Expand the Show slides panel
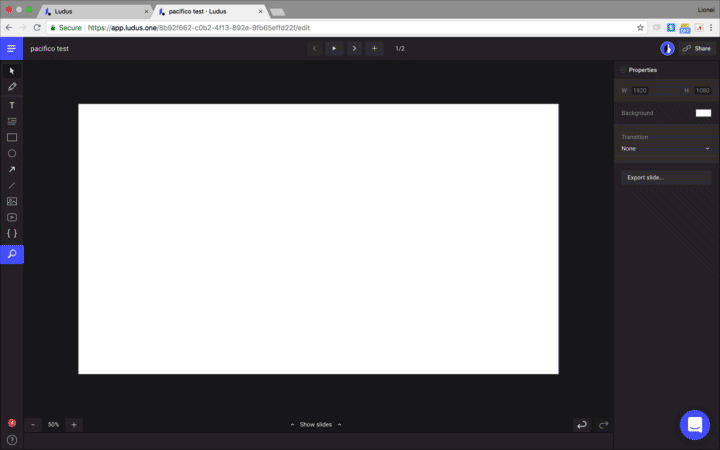Viewport: 720px width, 450px height. click(x=315, y=424)
